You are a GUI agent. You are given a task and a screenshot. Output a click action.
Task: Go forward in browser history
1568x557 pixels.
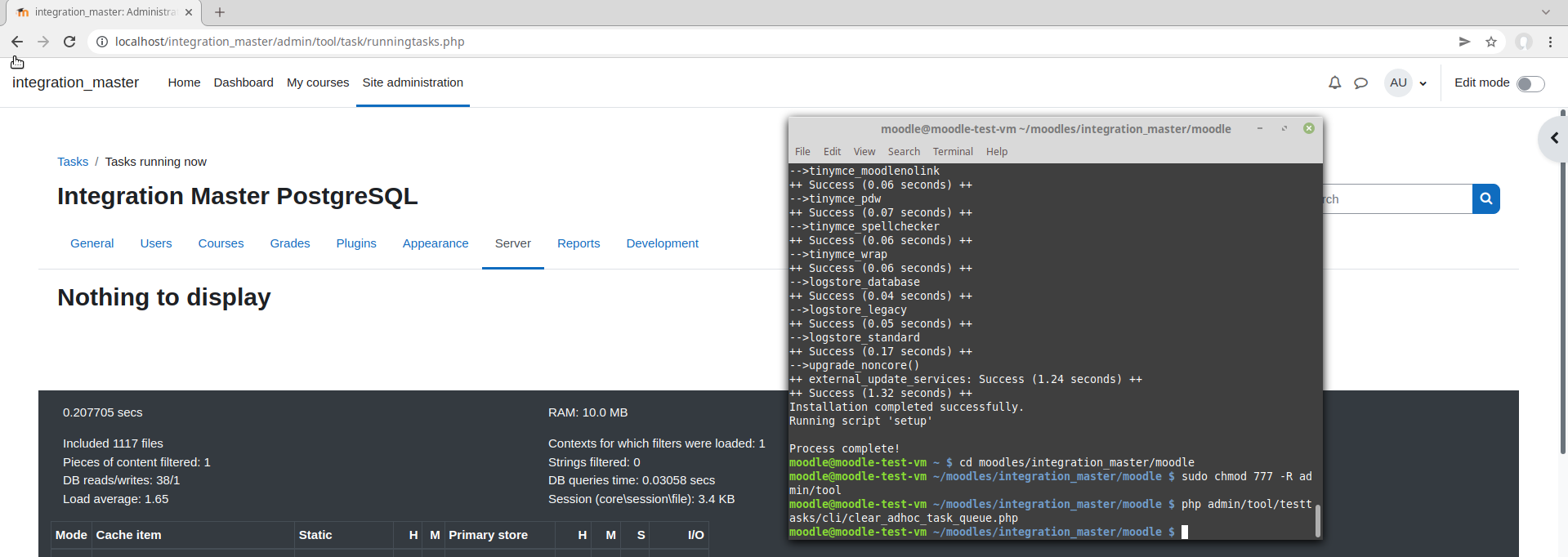coord(43,42)
